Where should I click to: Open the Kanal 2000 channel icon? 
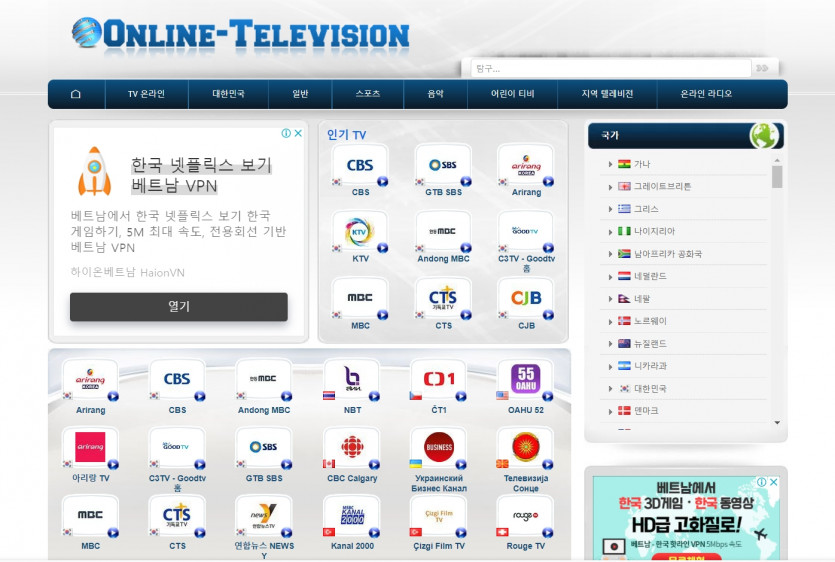(x=351, y=516)
